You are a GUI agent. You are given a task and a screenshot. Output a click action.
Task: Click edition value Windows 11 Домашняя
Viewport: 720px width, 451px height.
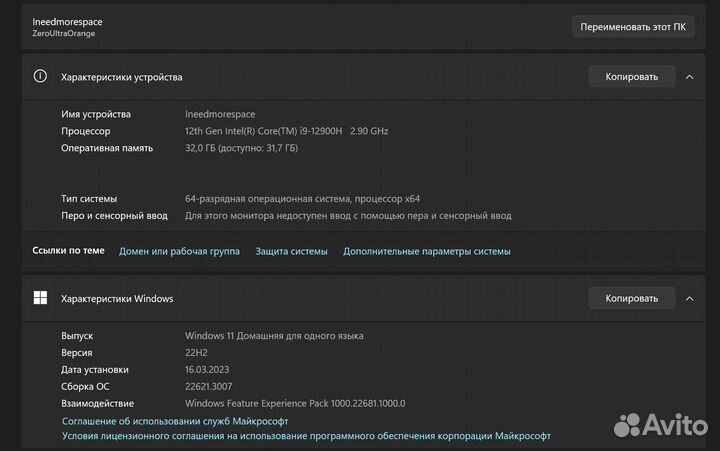coord(274,336)
